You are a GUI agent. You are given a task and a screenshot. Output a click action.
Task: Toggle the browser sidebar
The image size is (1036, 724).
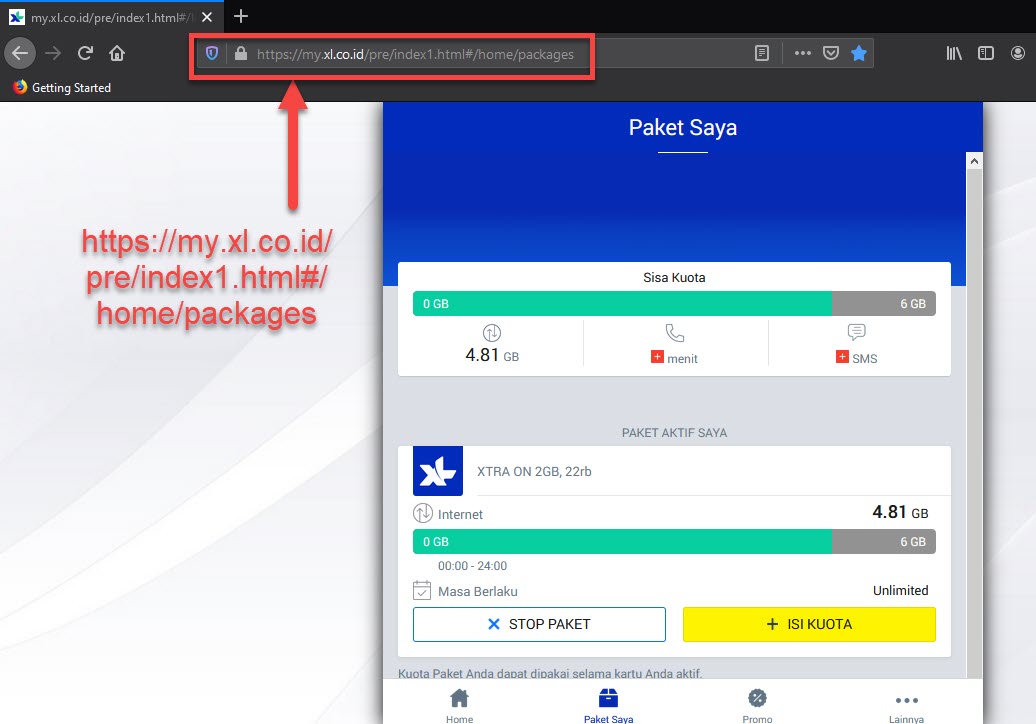tap(986, 53)
